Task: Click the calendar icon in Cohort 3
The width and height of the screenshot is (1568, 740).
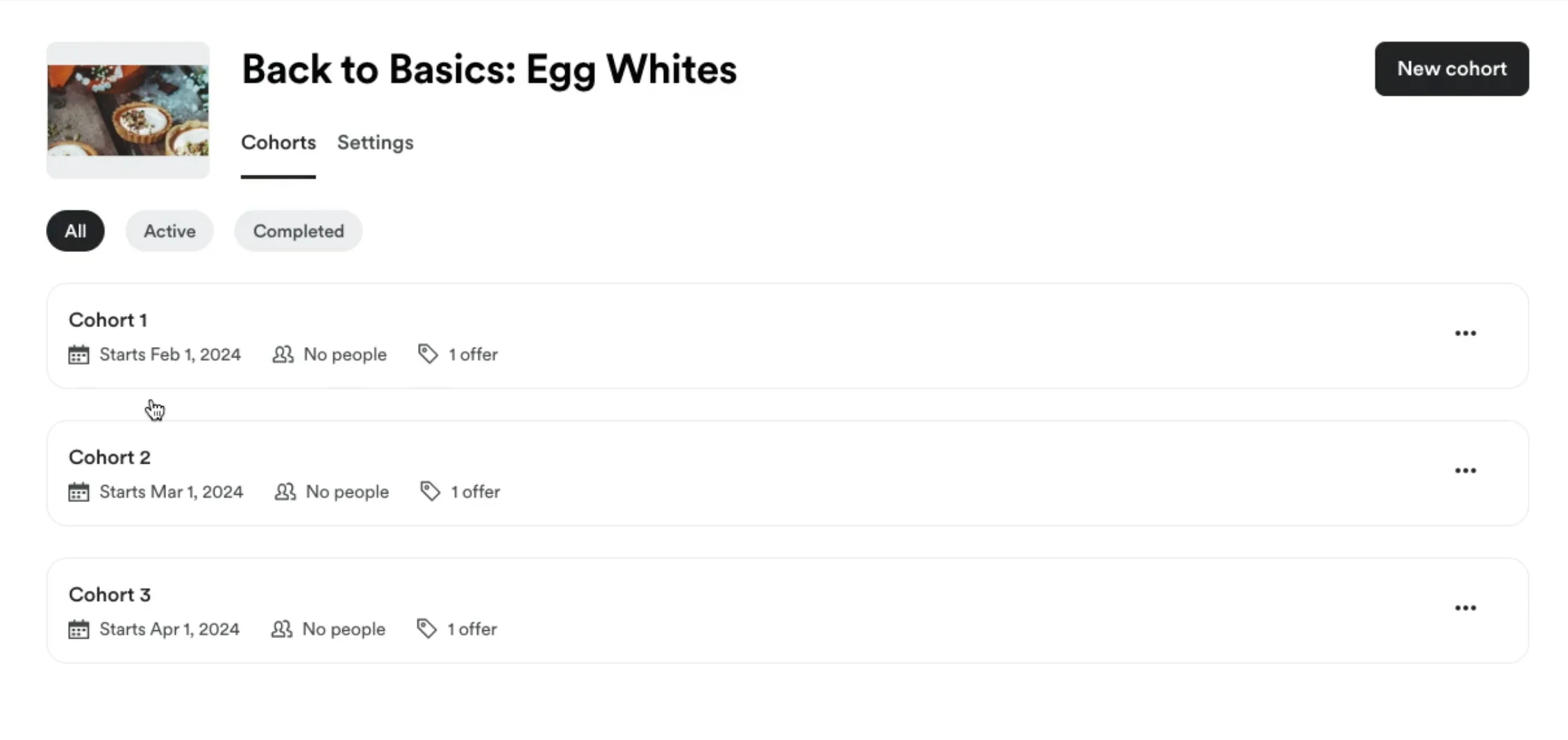Action: tap(78, 630)
